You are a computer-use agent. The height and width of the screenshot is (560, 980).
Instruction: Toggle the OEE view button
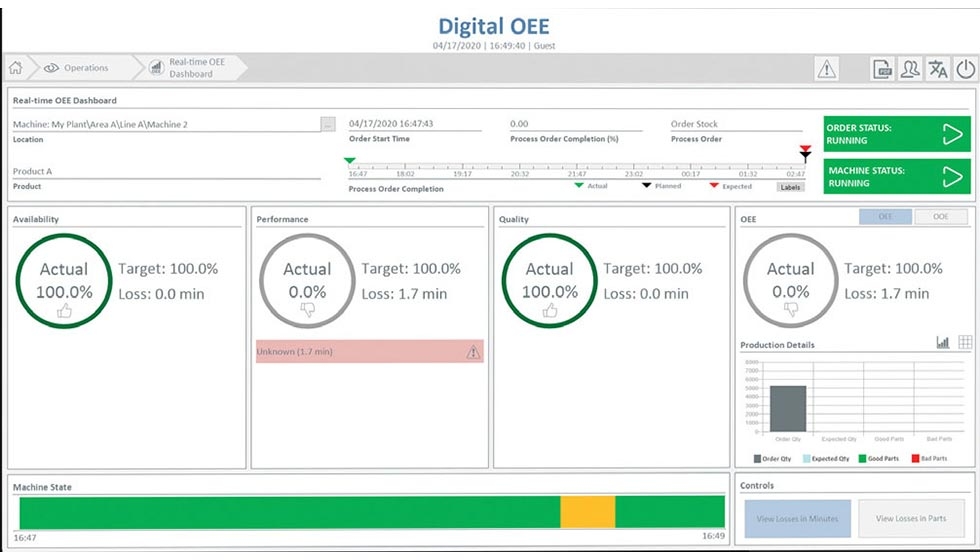pos(885,216)
